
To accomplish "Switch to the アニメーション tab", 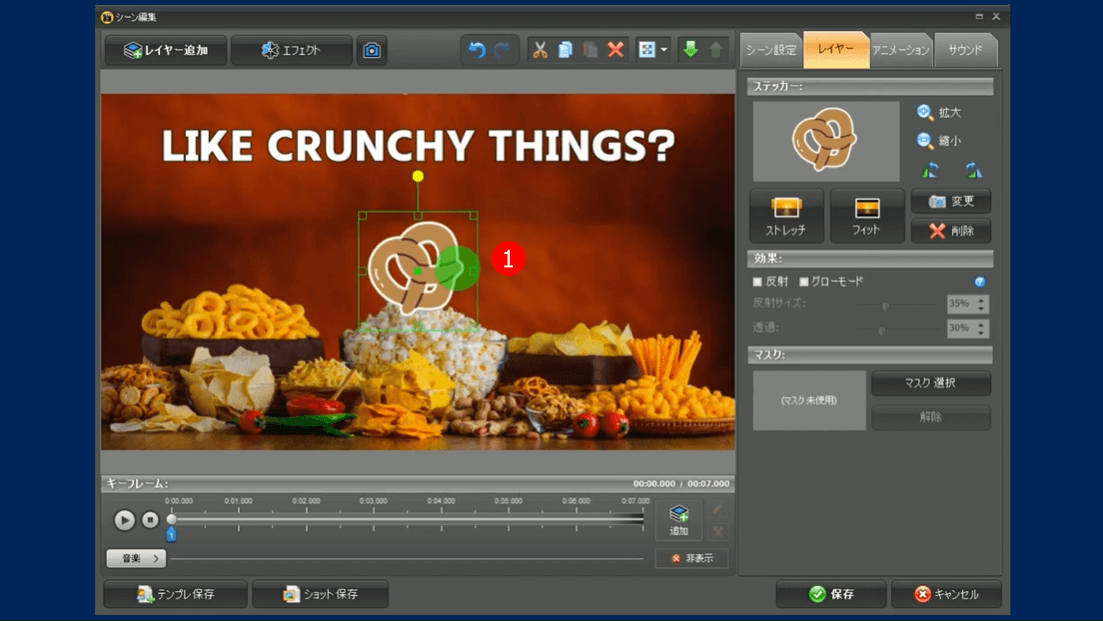I will tap(900, 50).
